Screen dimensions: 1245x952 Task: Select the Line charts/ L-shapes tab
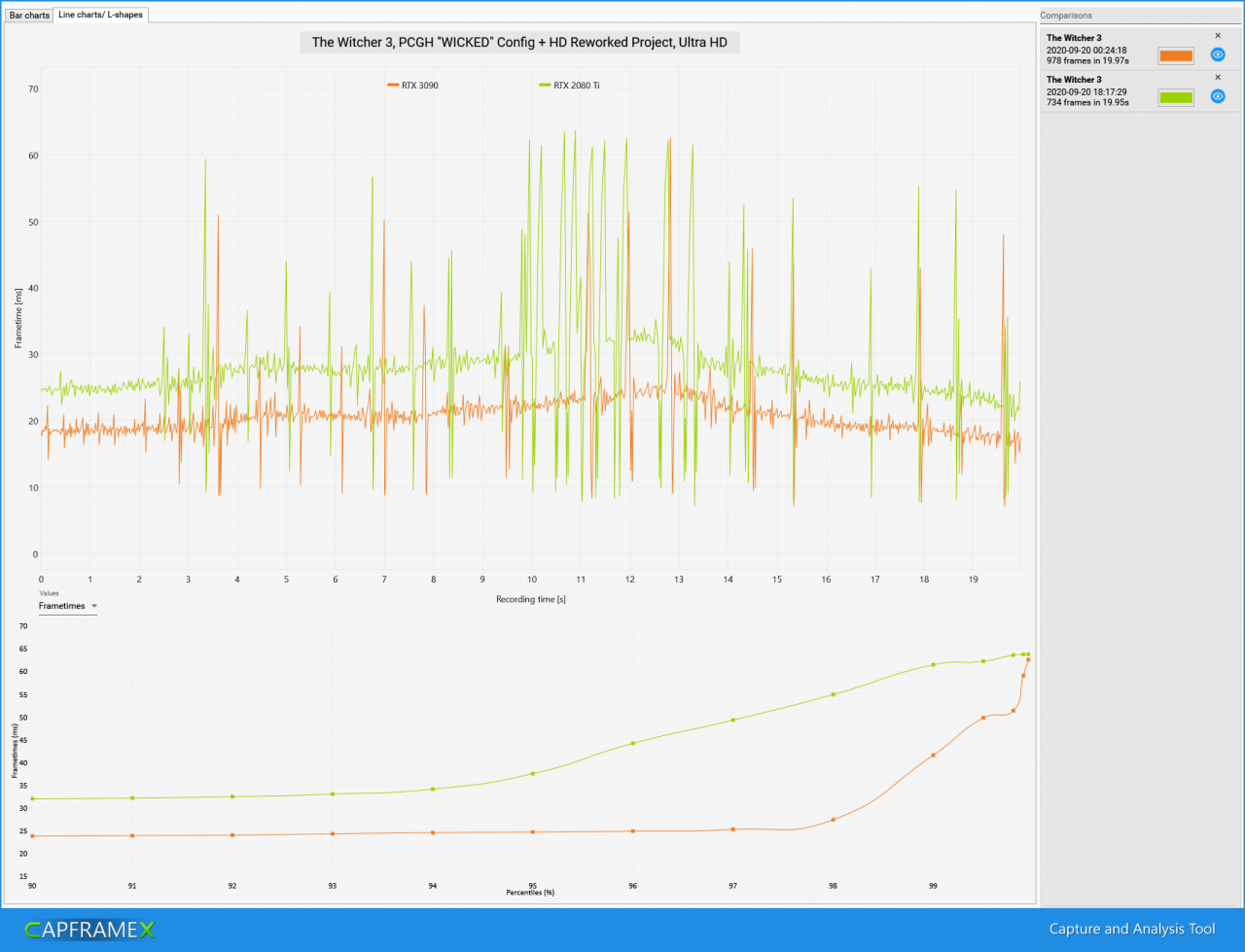(x=100, y=15)
